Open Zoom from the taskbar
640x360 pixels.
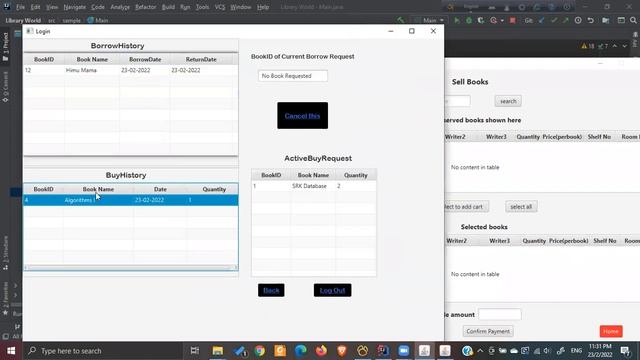click(x=404, y=351)
